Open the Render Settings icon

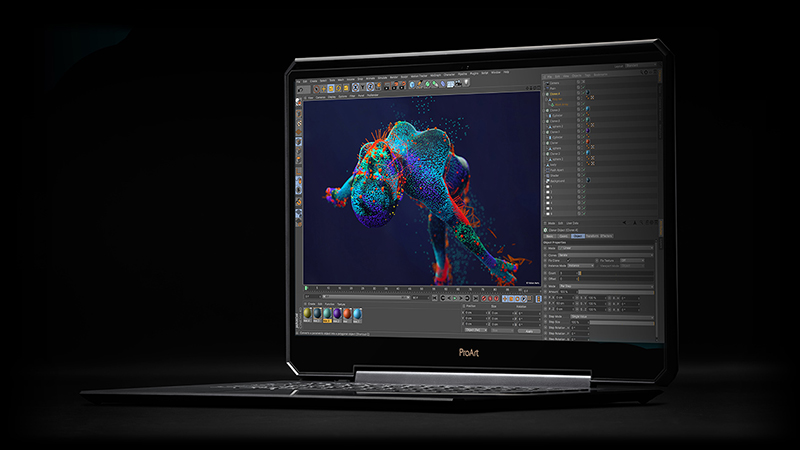click(403, 85)
